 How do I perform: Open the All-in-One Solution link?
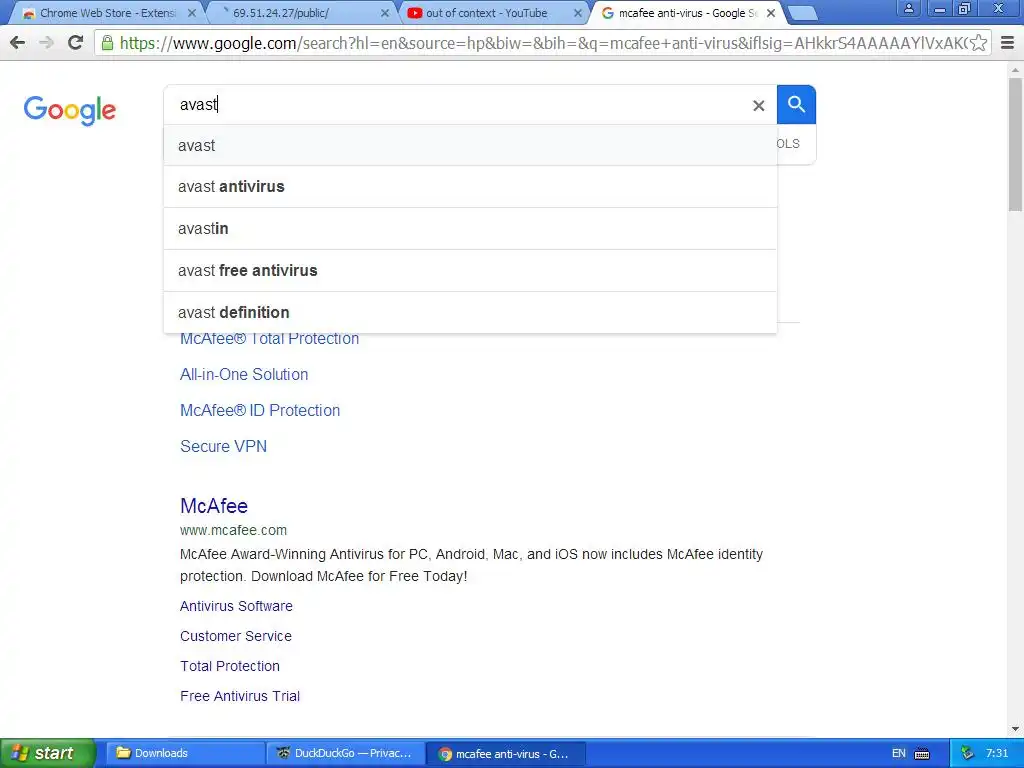(244, 374)
